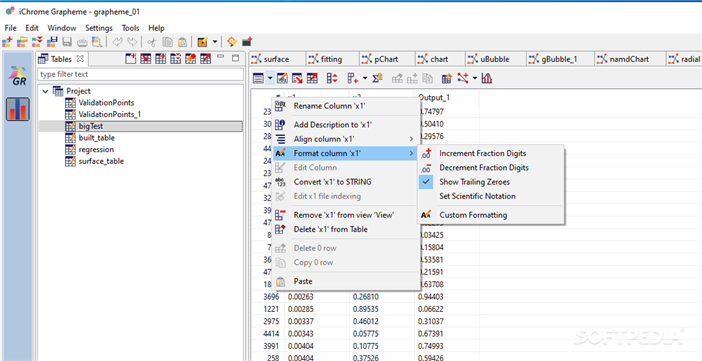Choose Remove 'x1' from view 'View'

346,215
